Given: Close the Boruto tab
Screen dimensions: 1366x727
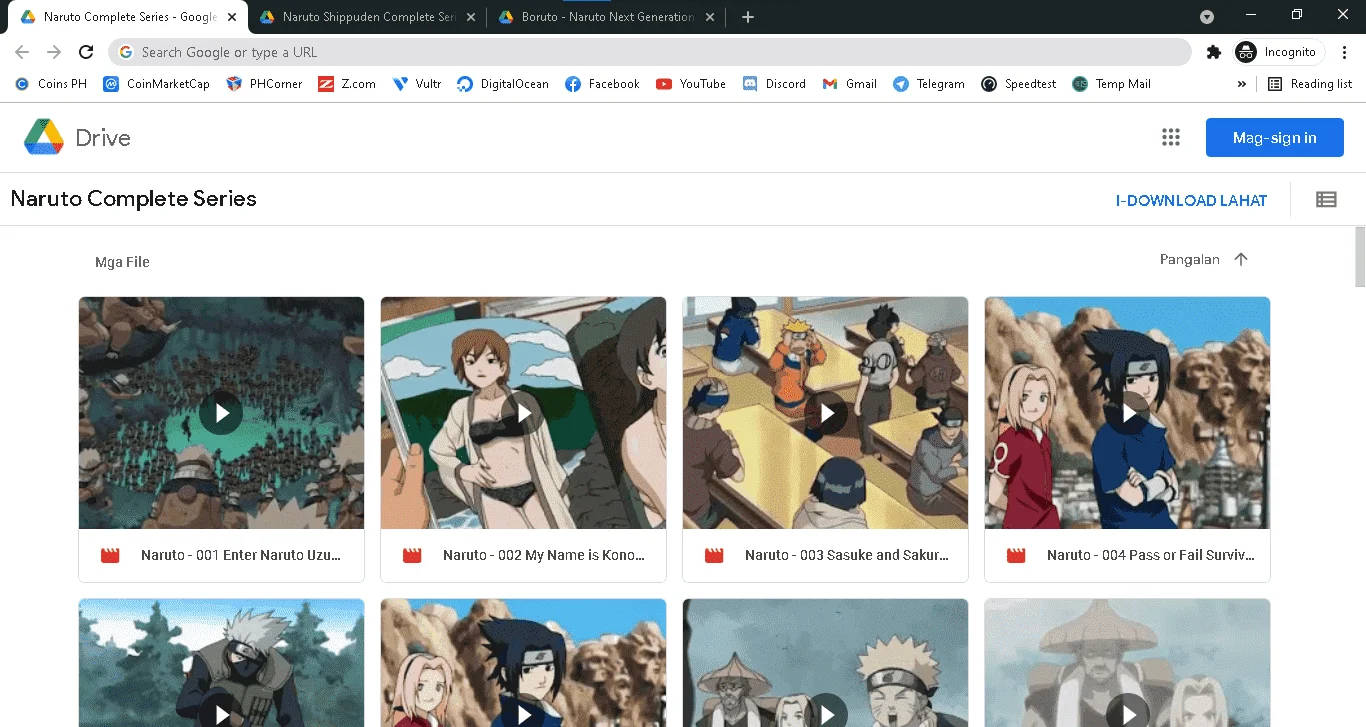Looking at the screenshot, I should click(x=709, y=17).
